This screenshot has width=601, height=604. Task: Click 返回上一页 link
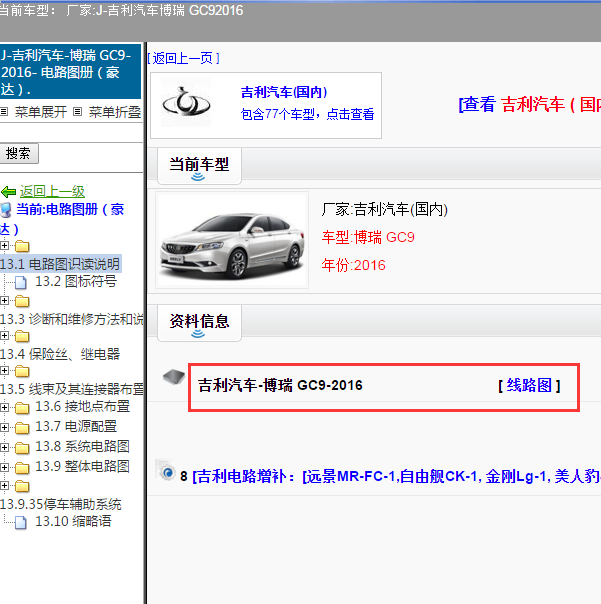(183, 59)
